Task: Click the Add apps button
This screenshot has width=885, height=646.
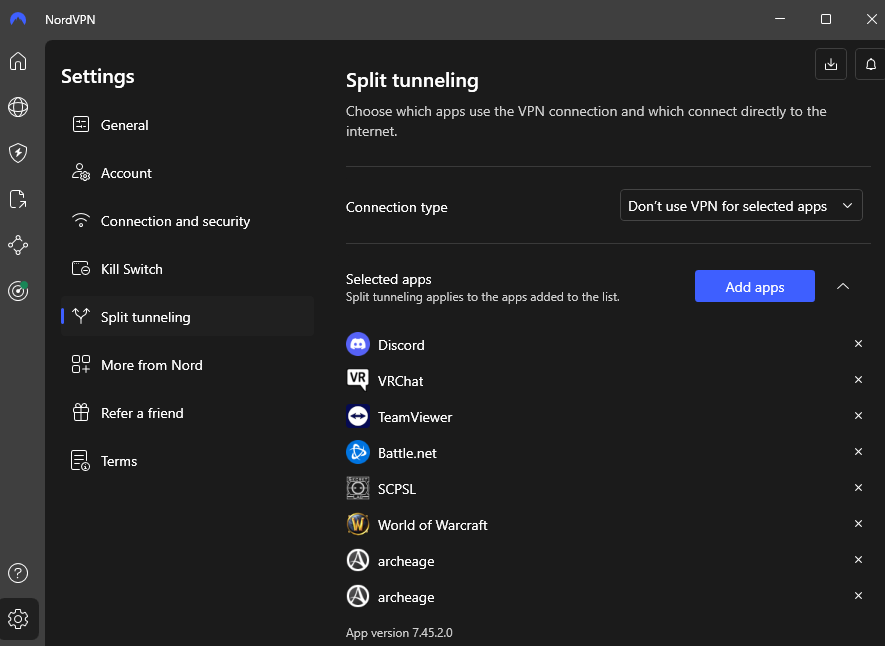Action: click(754, 287)
